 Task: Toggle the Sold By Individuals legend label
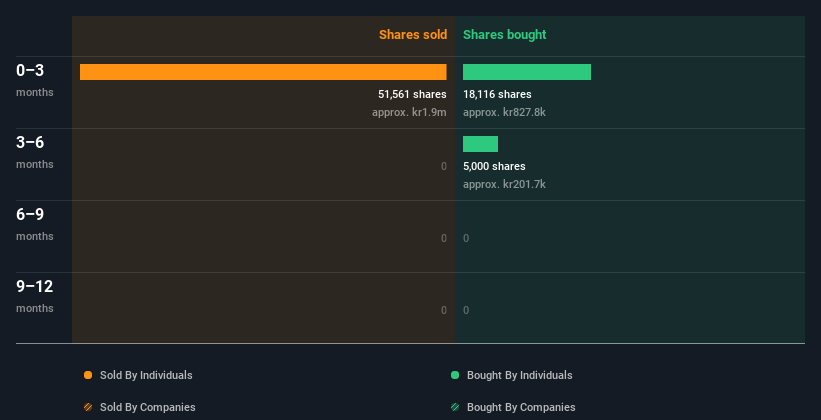pyautogui.click(x=146, y=375)
